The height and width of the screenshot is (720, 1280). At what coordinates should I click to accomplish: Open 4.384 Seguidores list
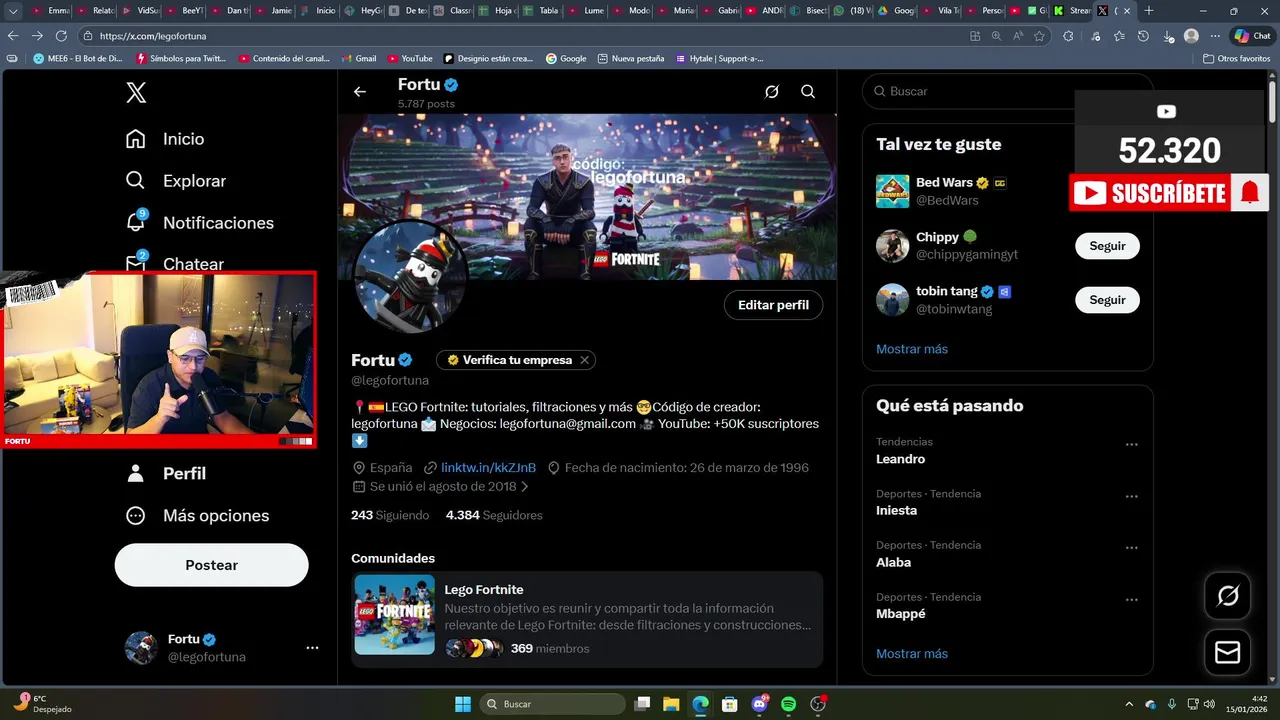494,515
